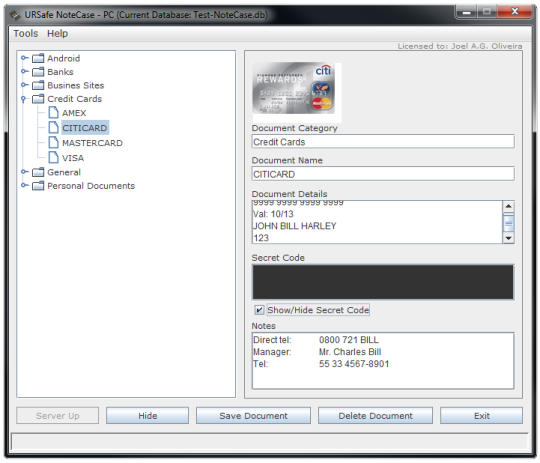Click the Document Details scroll up arrow

click(508, 206)
